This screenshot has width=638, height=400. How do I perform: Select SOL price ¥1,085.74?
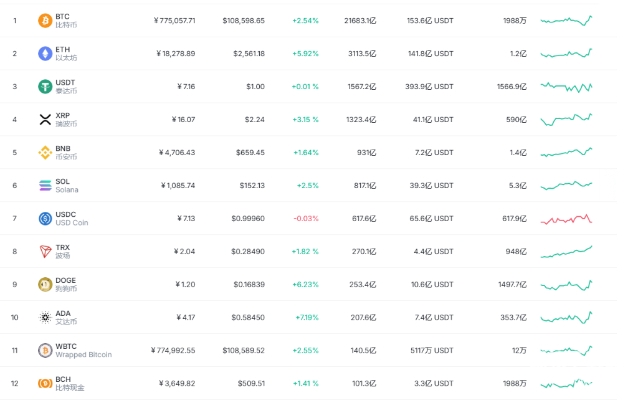tap(178, 185)
